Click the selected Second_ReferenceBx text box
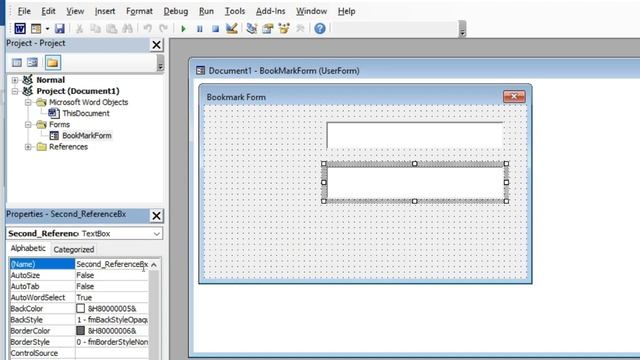The image size is (640, 360). point(415,182)
